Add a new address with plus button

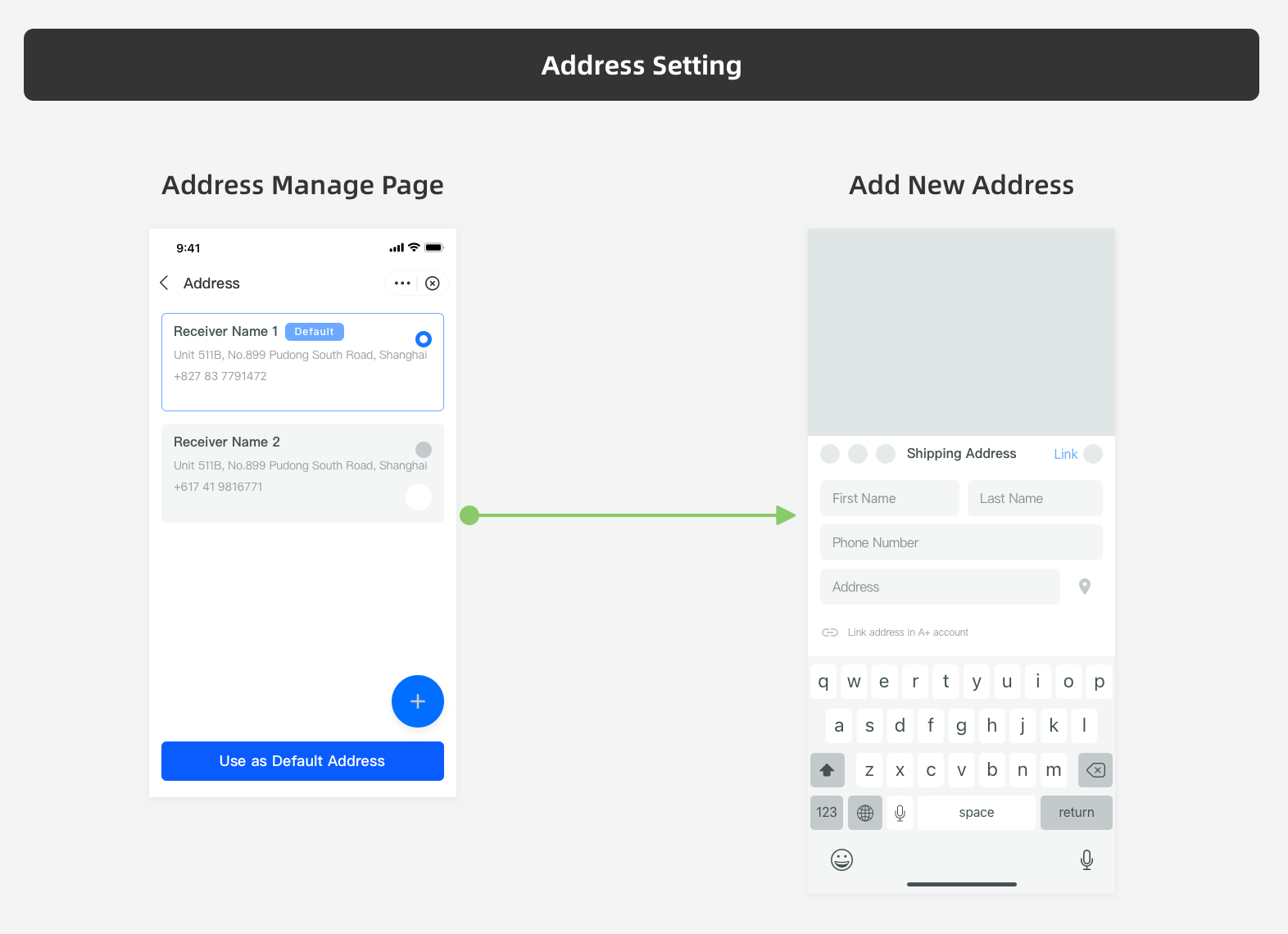418,701
